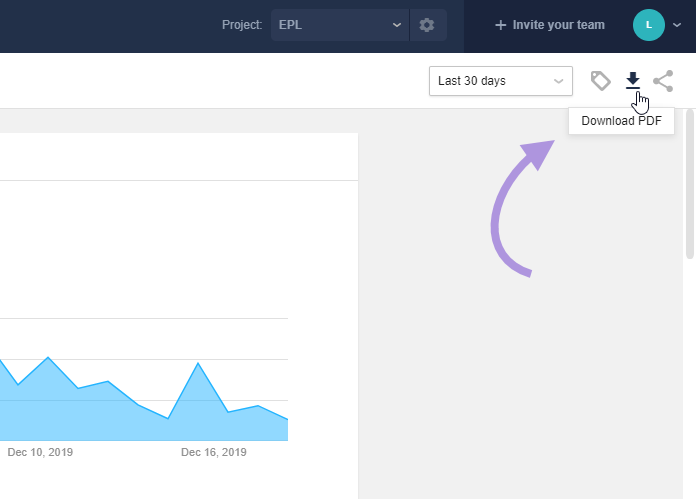Image resolution: width=696 pixels, height=499 pixels.
Task: Click the Project: label text
Action: [242, 25]
